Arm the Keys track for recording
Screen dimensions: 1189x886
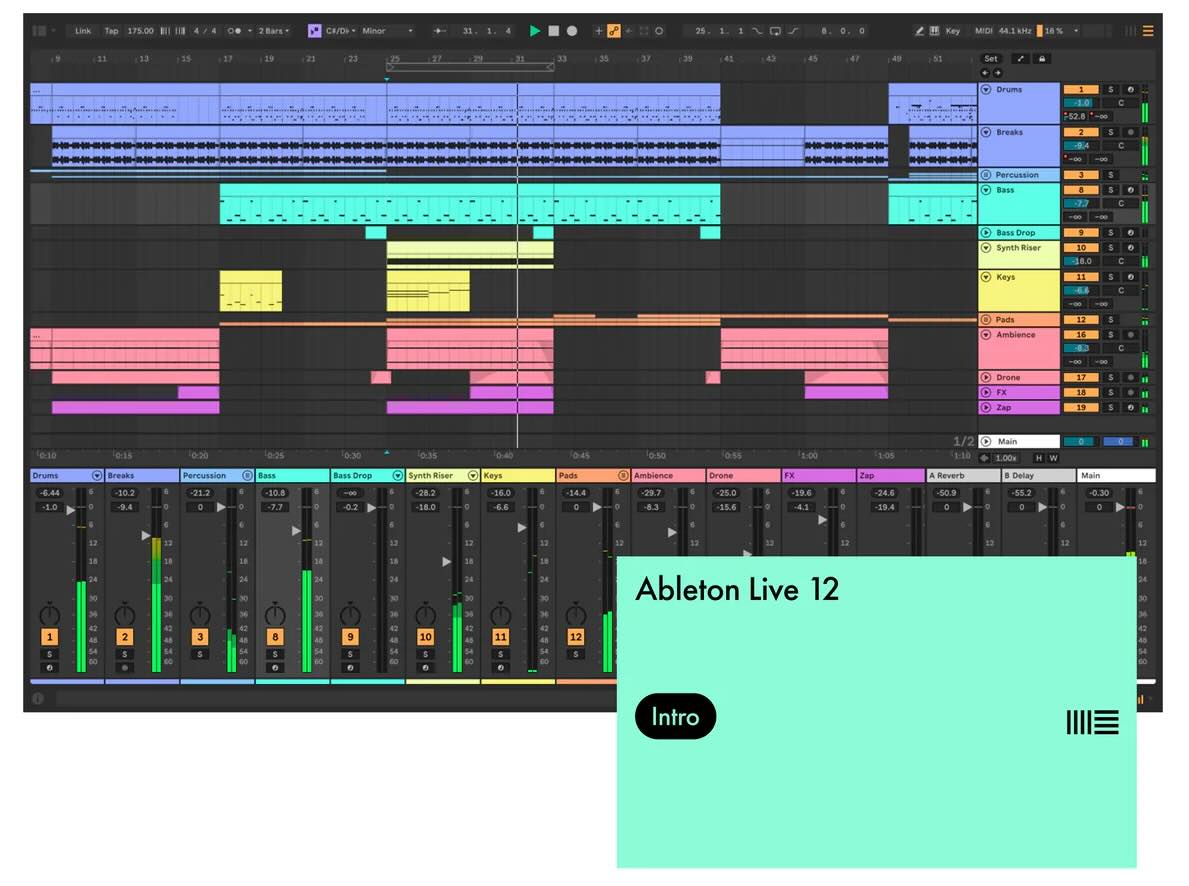tap(1131, 277)
